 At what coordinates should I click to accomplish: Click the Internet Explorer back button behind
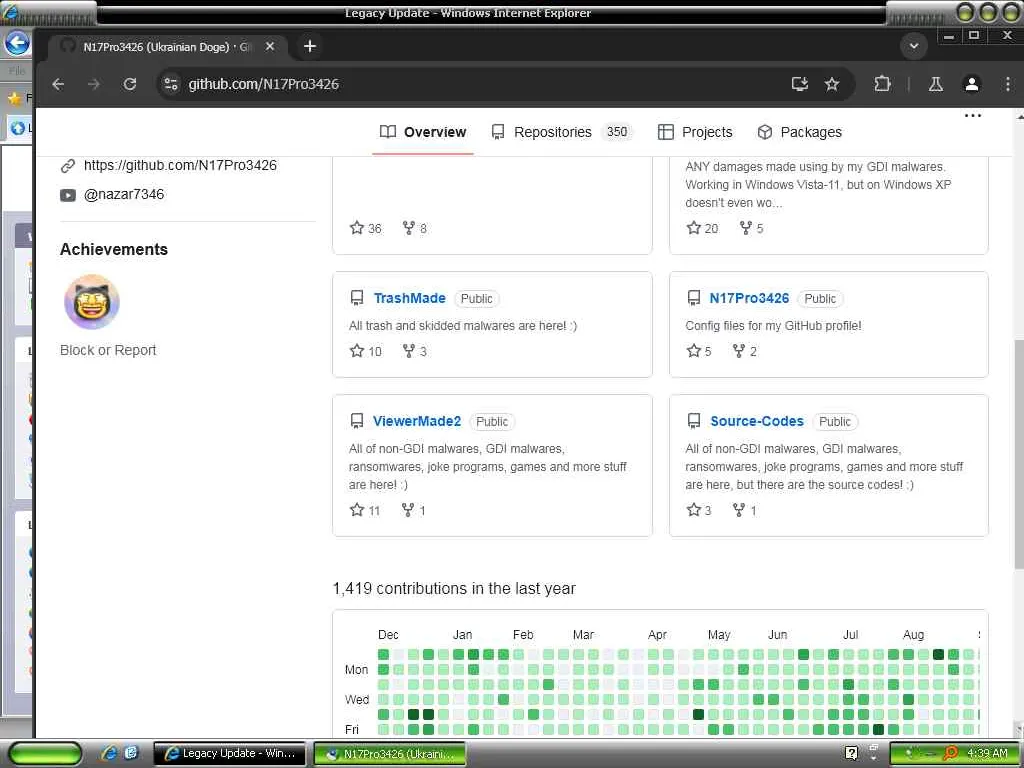tap(17, 44)
